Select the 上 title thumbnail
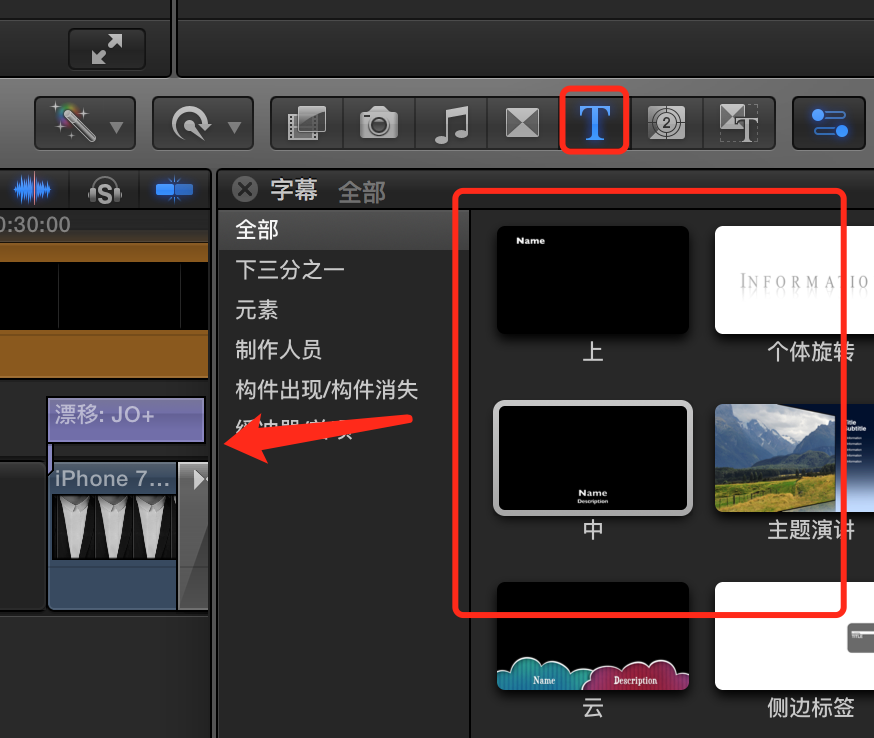Viewport: 874px width, 738px height. tap(593, 280)
